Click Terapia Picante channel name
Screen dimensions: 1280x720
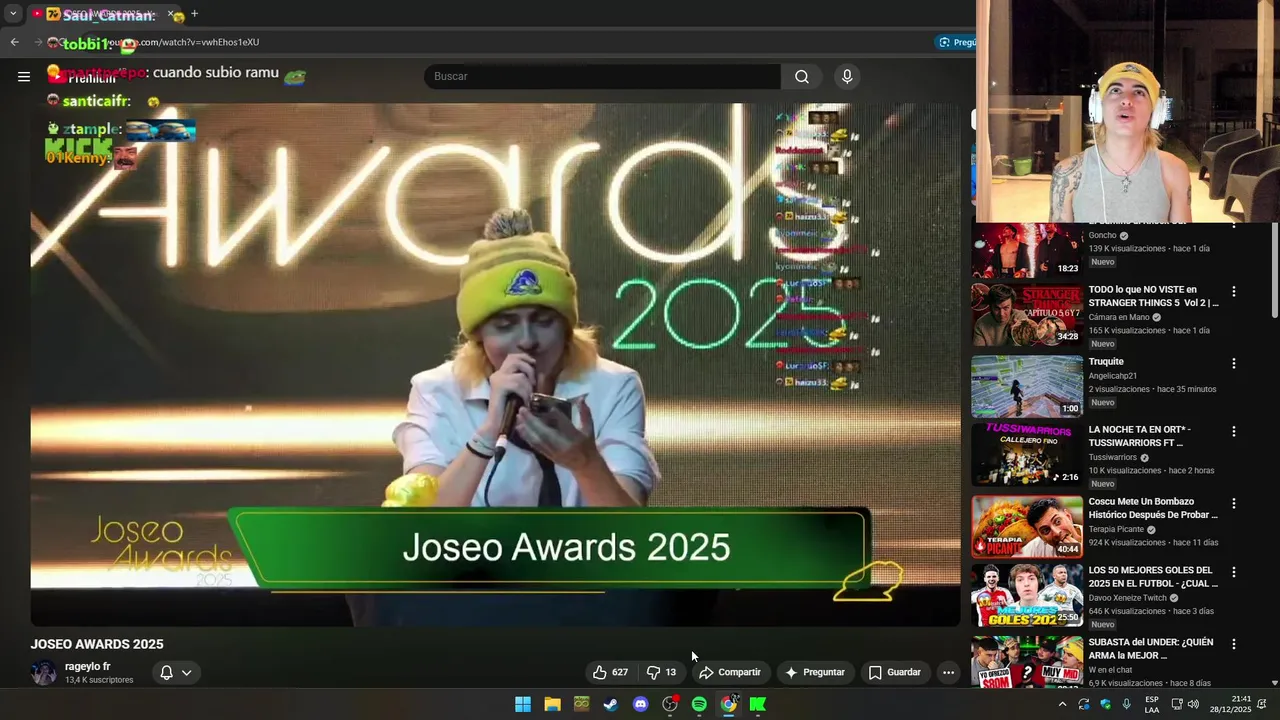(1116, 529)
